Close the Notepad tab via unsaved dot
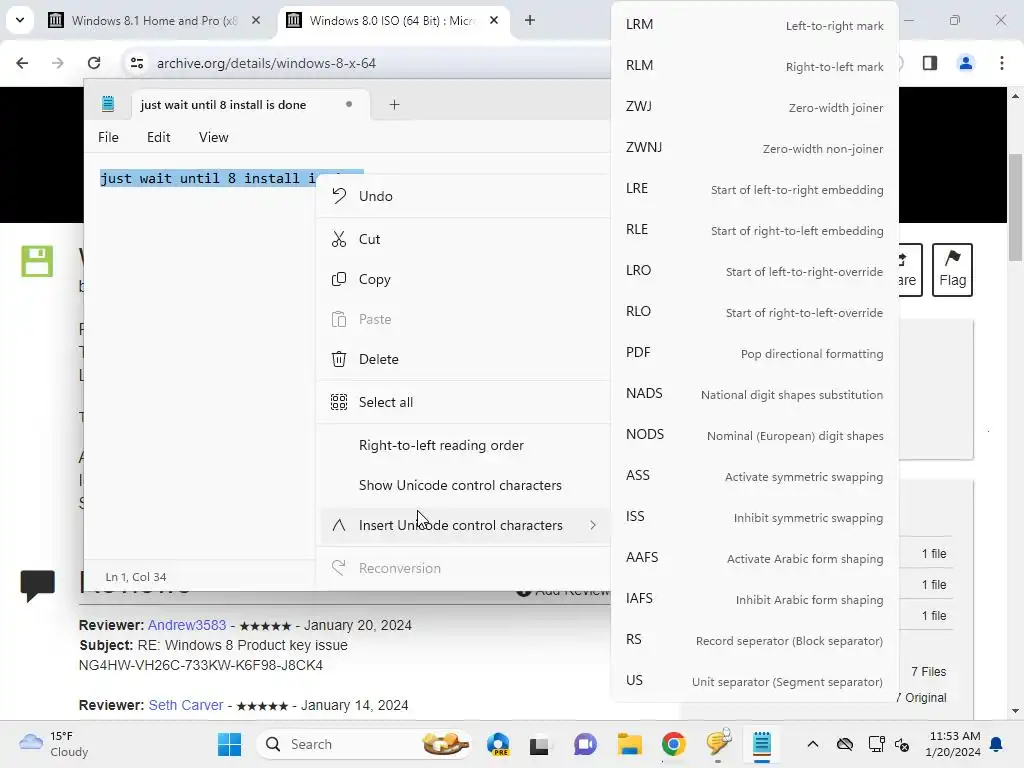1024x768 pixels. coord(349,104)
